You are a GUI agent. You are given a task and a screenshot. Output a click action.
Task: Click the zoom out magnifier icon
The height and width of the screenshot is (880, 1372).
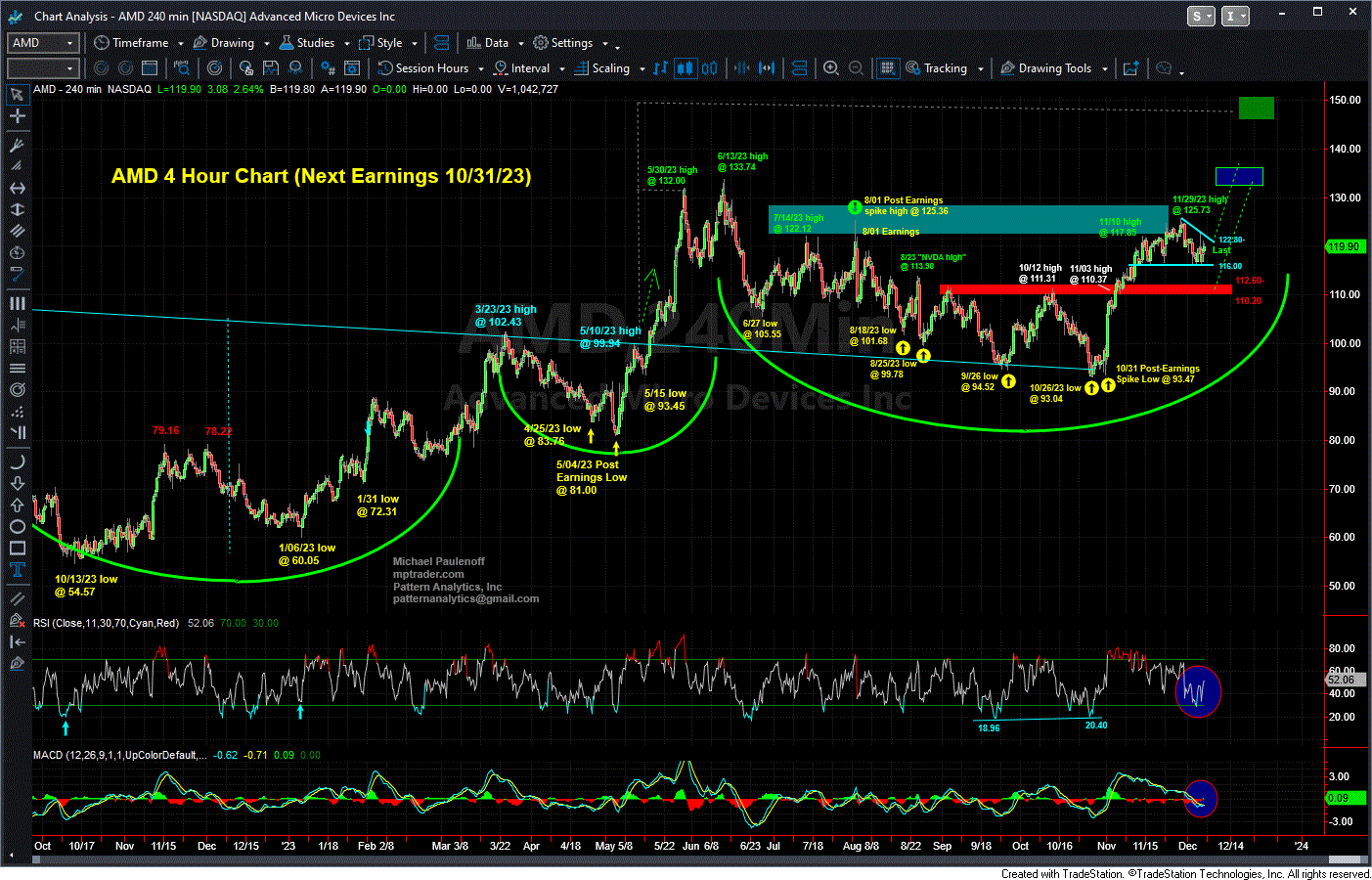[x=856, y=68]
